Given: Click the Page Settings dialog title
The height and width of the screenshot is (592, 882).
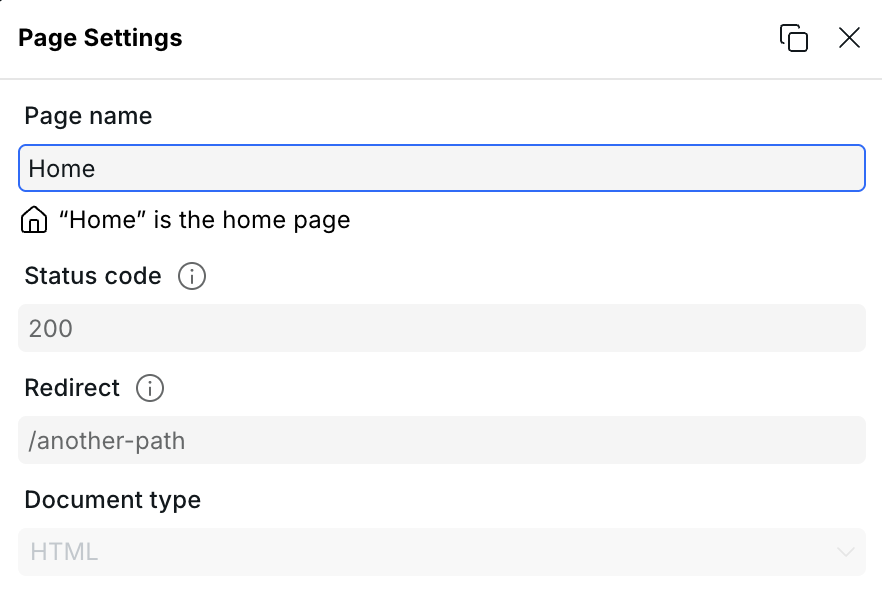Looking at the screenshot, I should (100, 38).
